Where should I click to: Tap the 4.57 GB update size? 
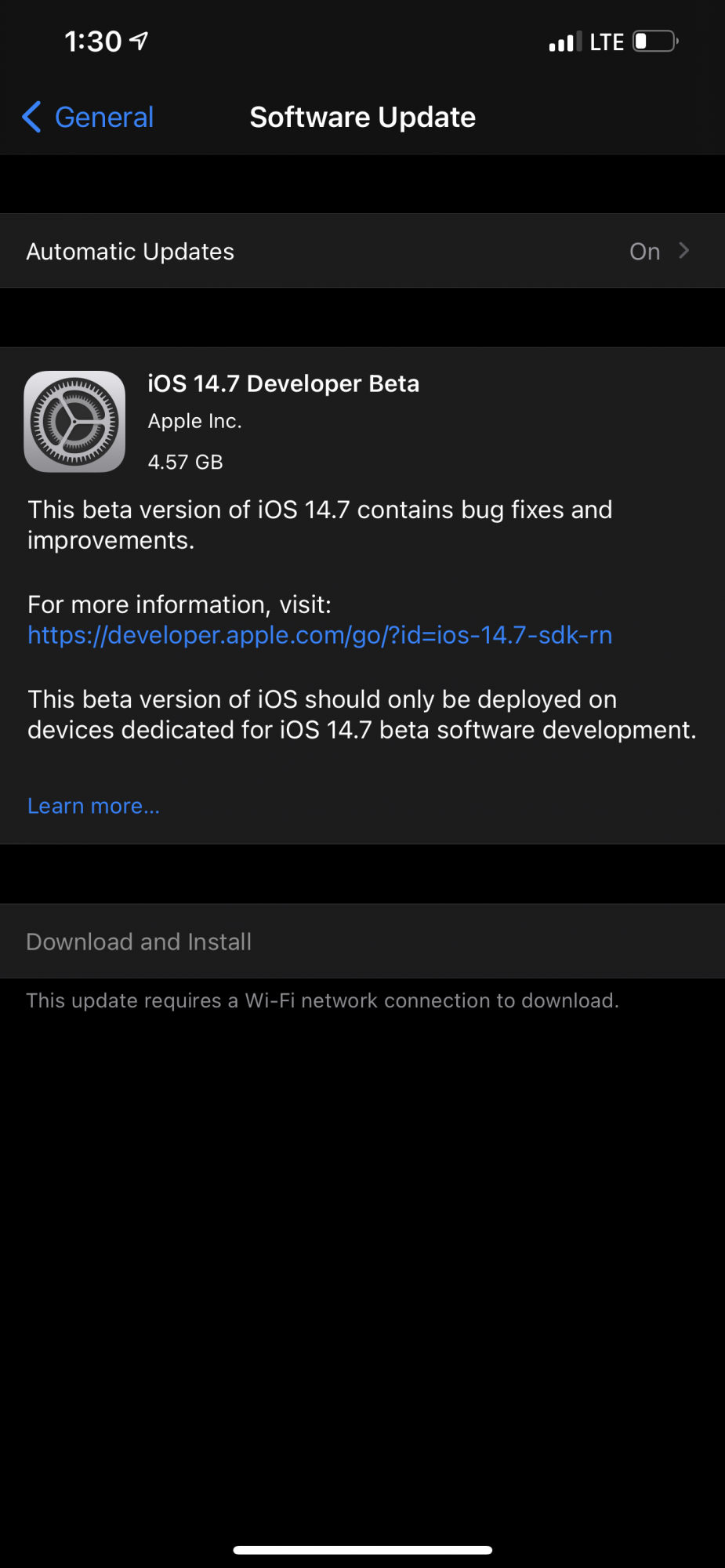pyautogui.click(x=186, y=462)
